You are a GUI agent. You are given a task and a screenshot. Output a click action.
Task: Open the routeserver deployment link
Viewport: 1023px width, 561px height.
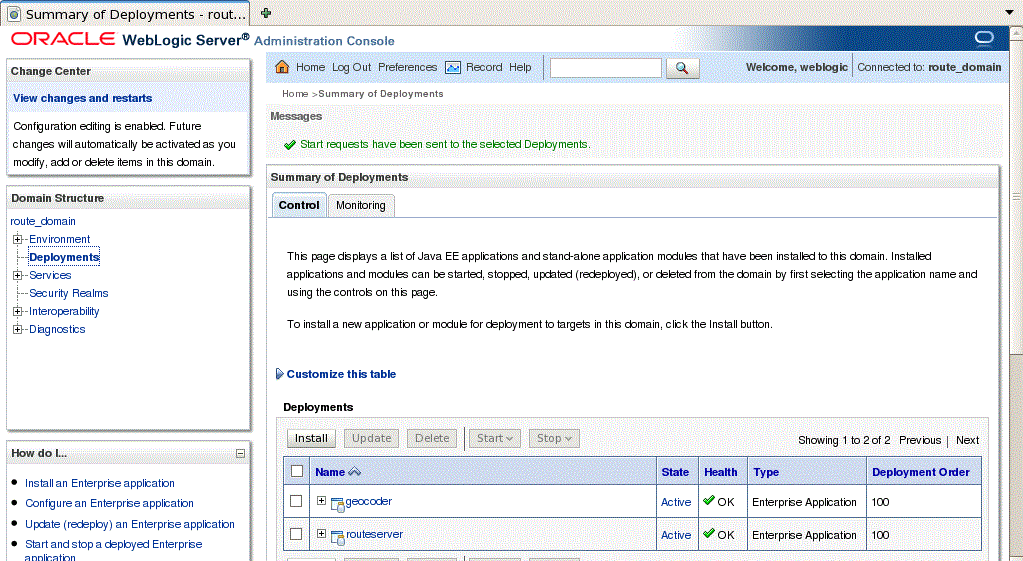374,534
